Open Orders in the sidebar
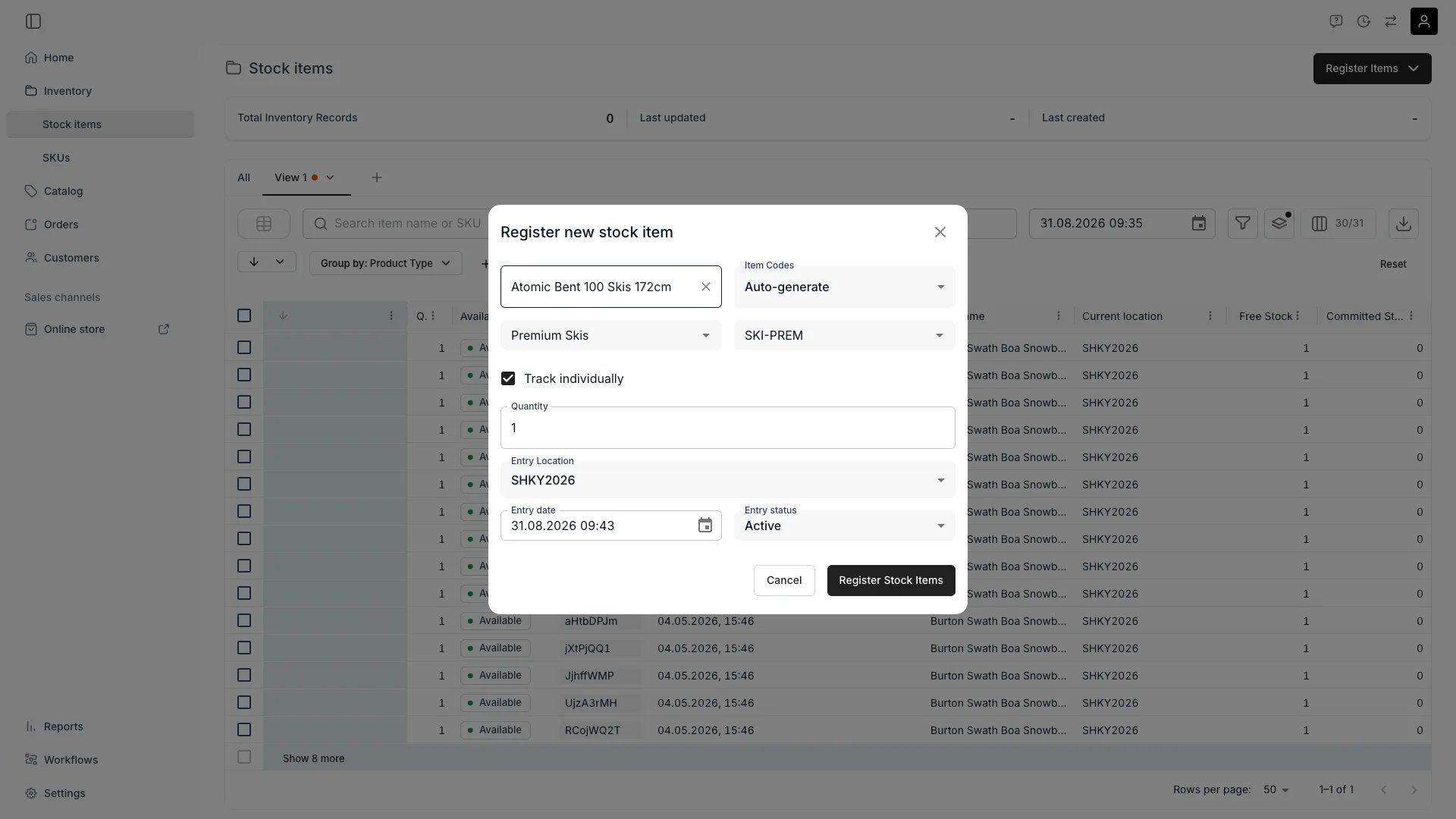 pyautogui.click(x=61, y=224)
